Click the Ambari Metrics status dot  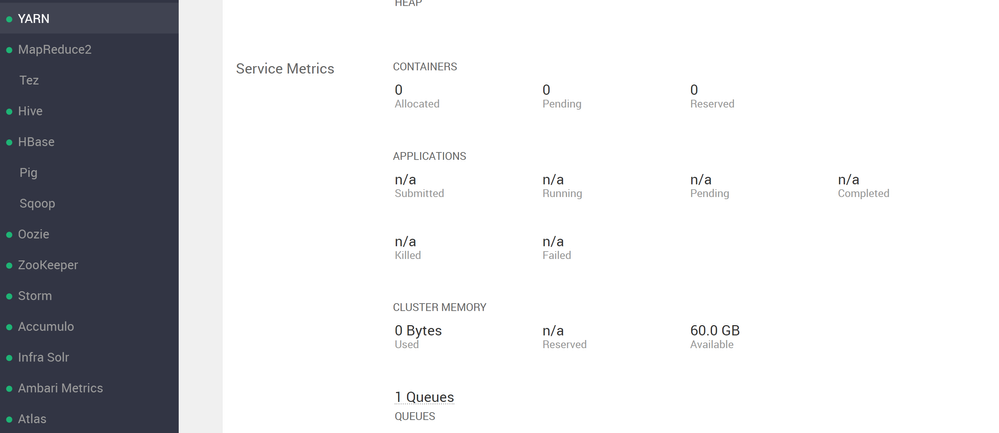(x=9, y=389)
